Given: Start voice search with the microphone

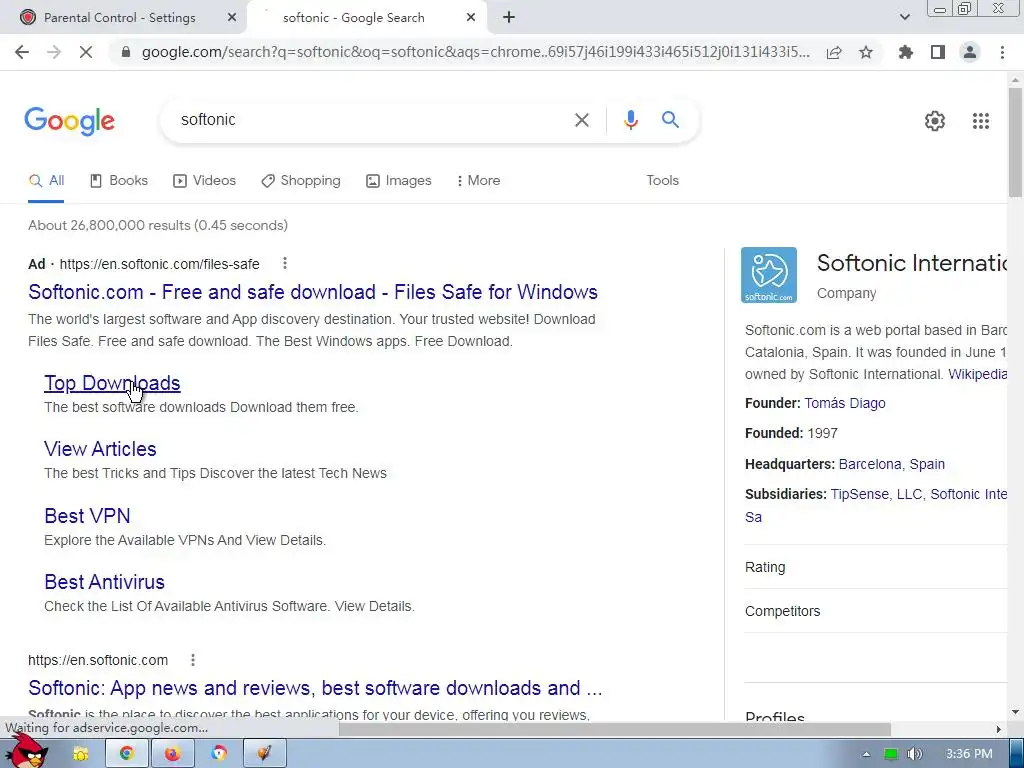Looking at the screenshot, I should (x=630, y=120).
